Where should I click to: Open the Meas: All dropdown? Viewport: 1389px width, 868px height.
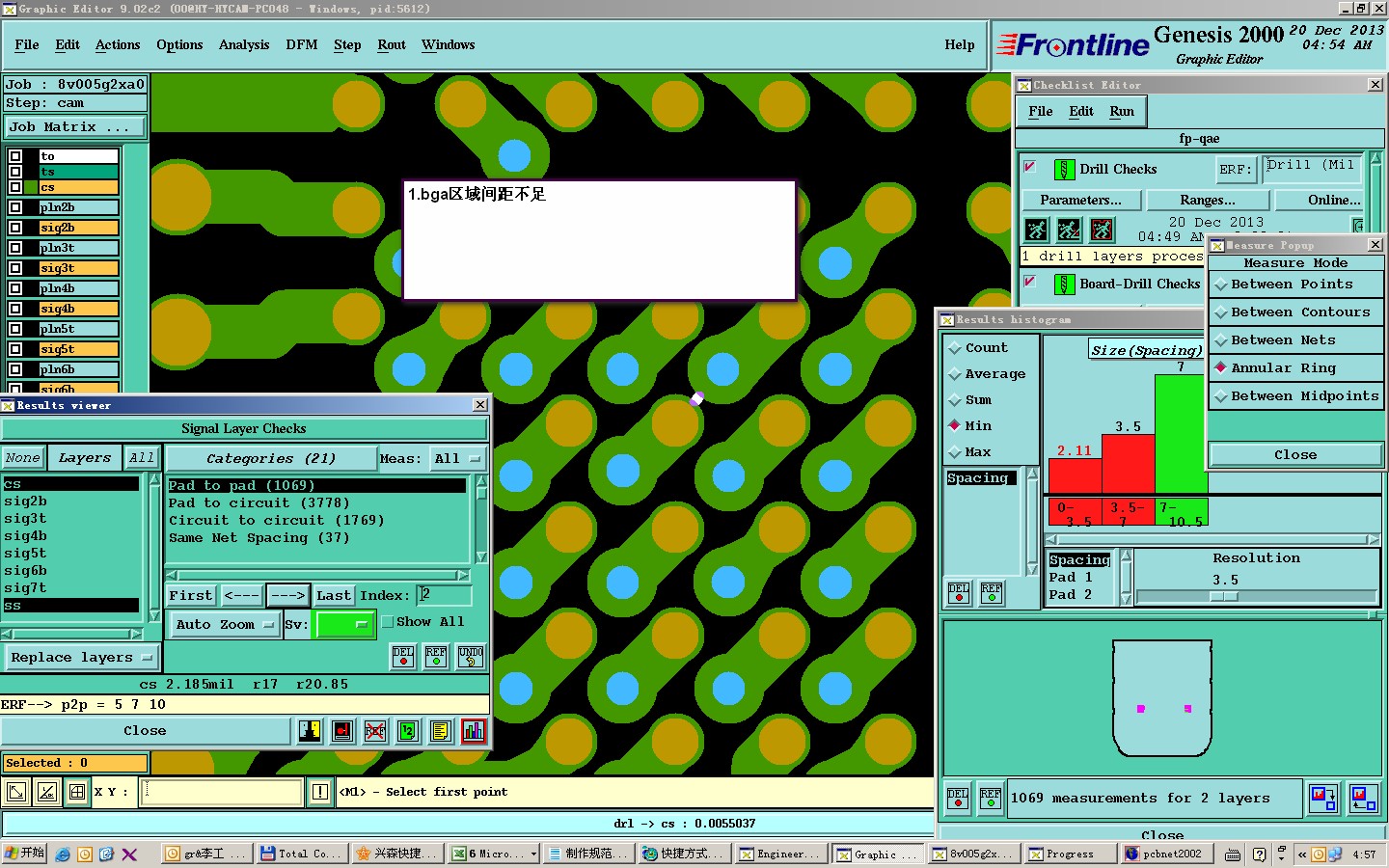pyautogui.click(x=457, y=459)
